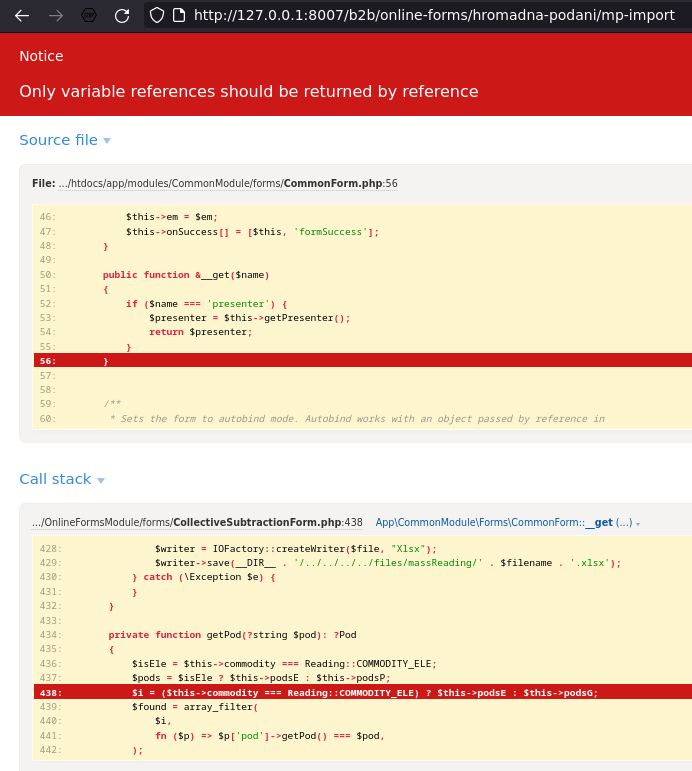The height and width of the screenshot is (771, 692).
Task: Click the 'public function &__get' code line
Action: point(186,275)
